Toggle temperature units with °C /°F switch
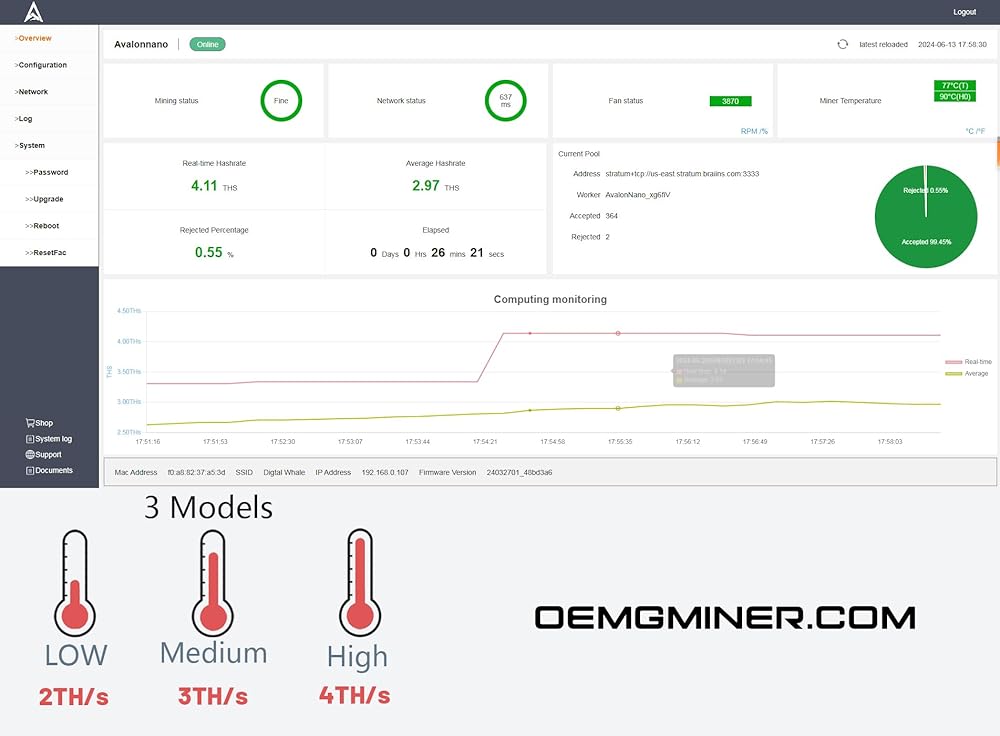 pos(977,131)
